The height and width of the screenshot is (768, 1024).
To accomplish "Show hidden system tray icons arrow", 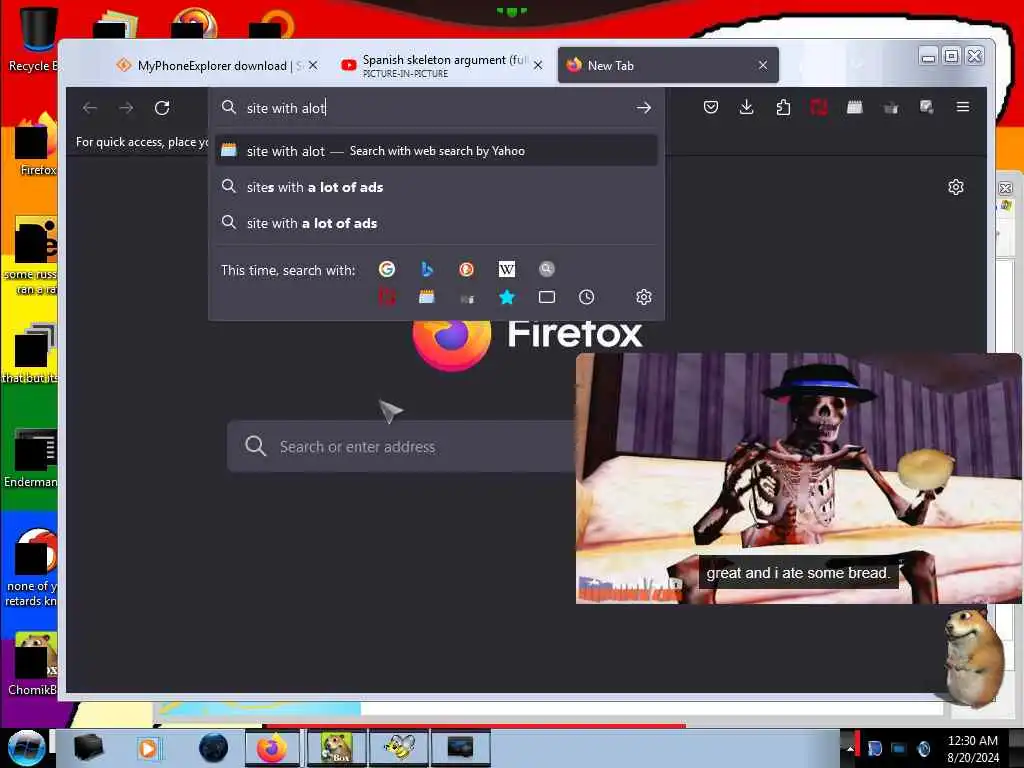I will coord(850,748).
